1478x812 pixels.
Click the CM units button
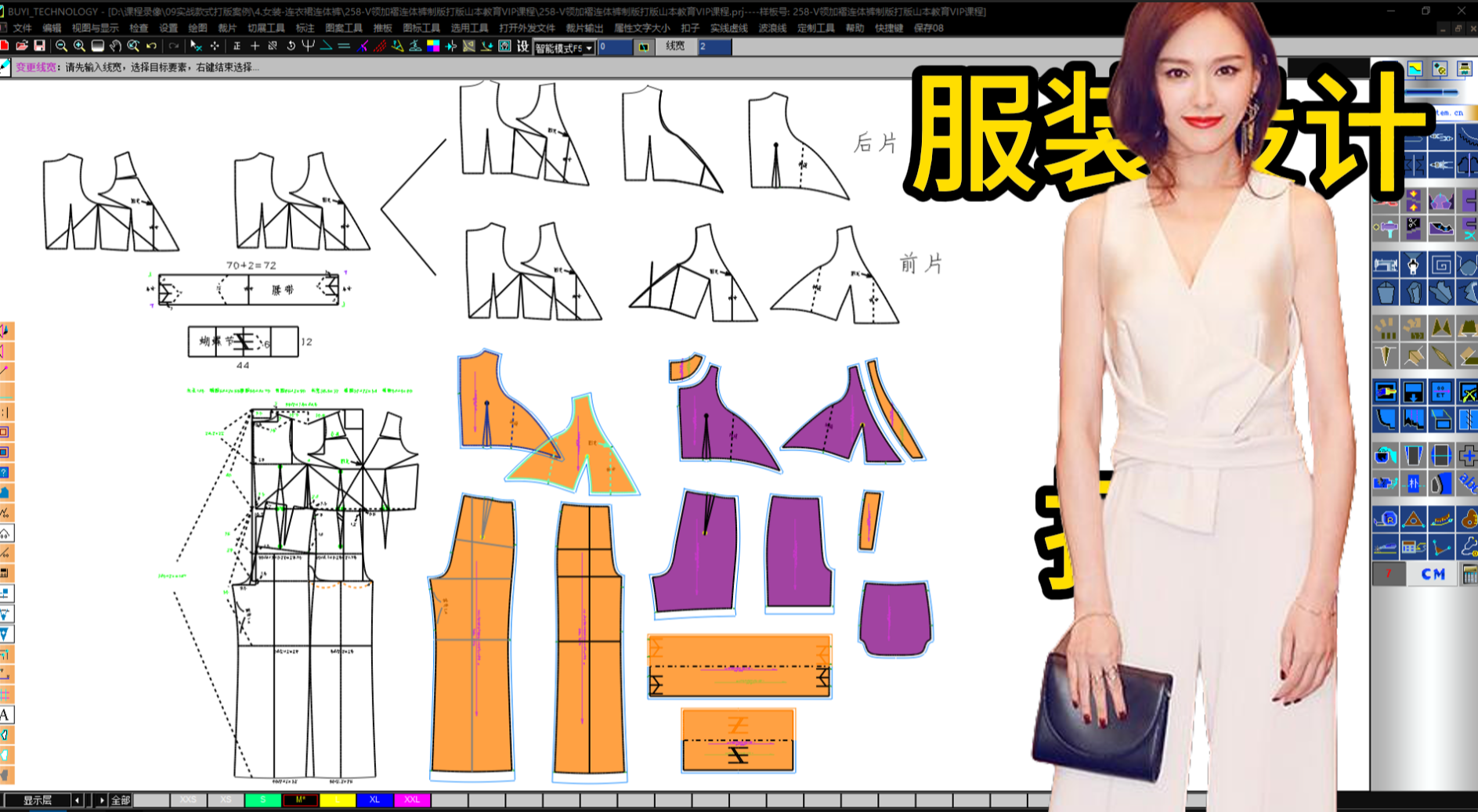1432,574
